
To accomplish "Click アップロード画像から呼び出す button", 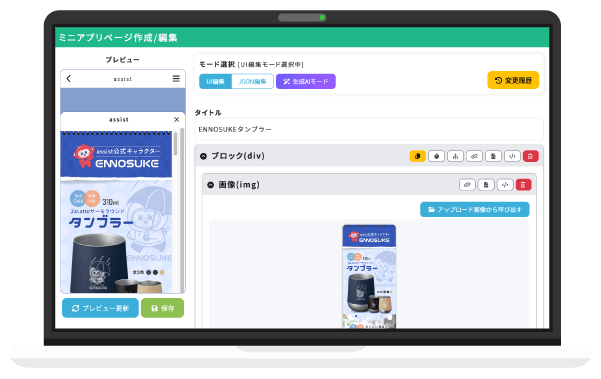I will 475,210.
